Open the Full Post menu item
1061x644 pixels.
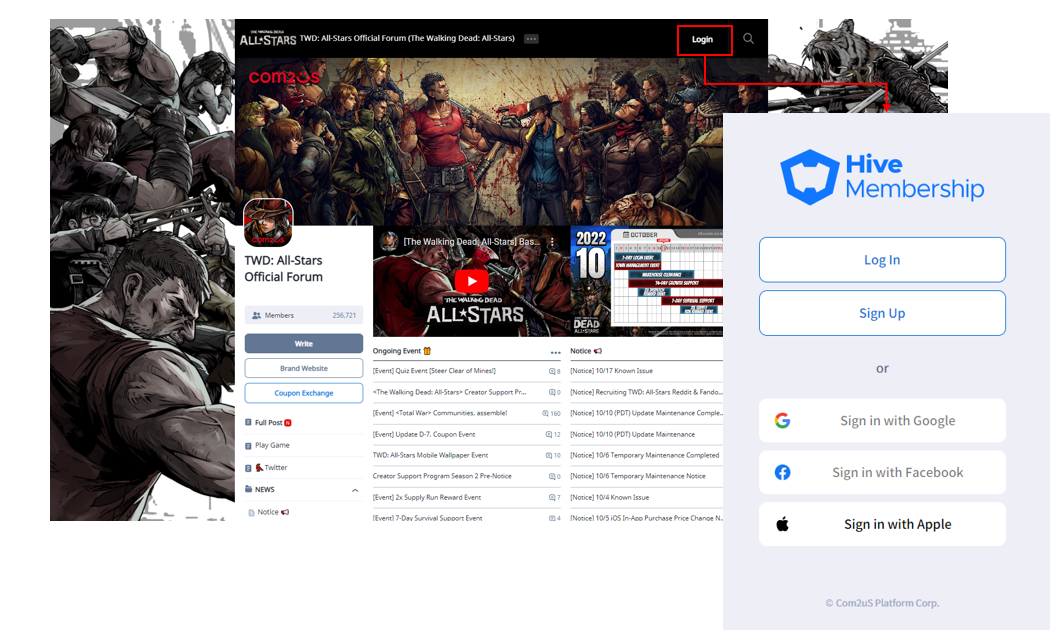(x=269, y=423)
